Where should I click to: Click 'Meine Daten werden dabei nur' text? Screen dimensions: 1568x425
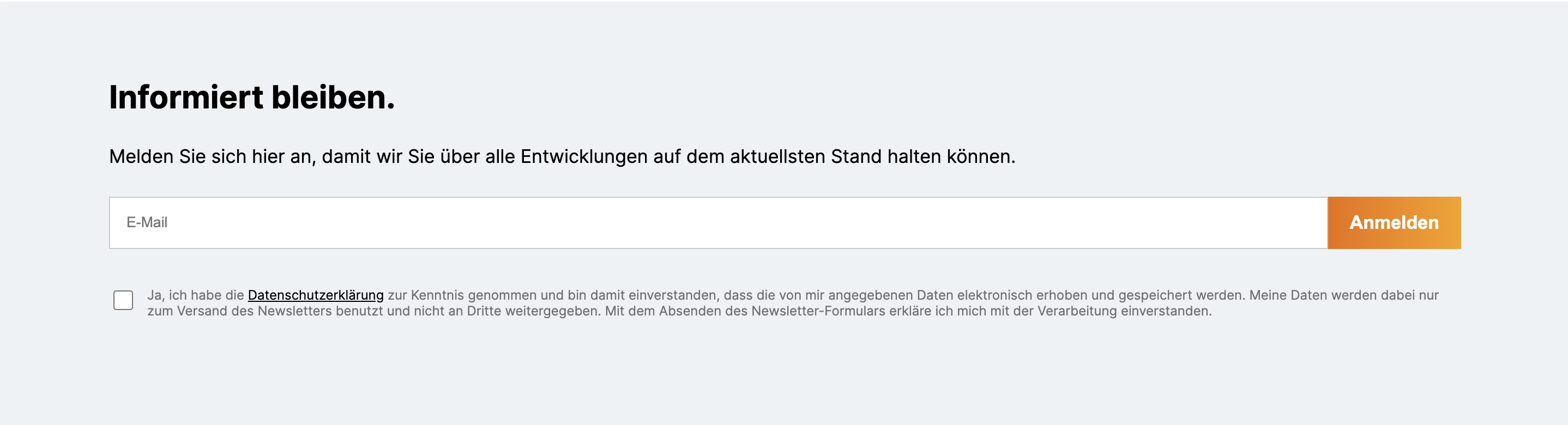[x=1343, y=295]
